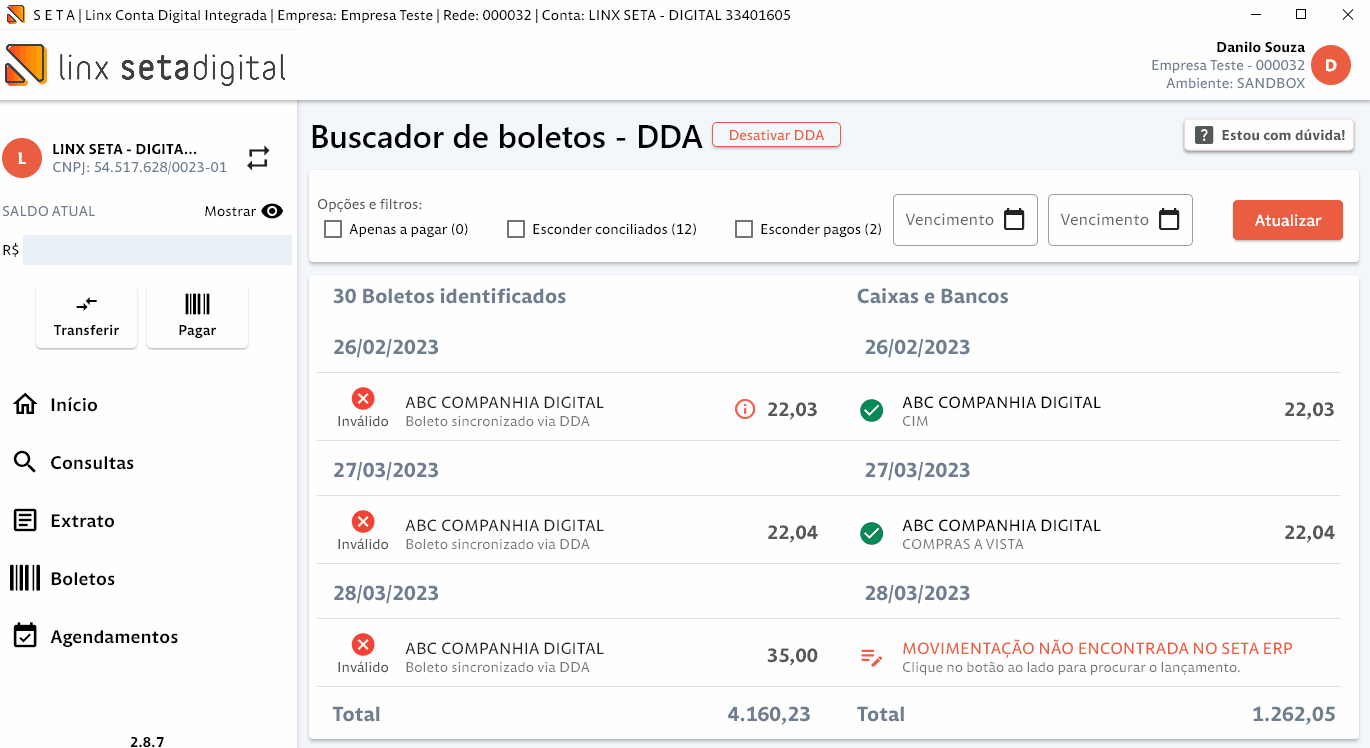Open calendar on first Vencimento field
This screenshot has height=748, width=1370.
[1014, 219]
